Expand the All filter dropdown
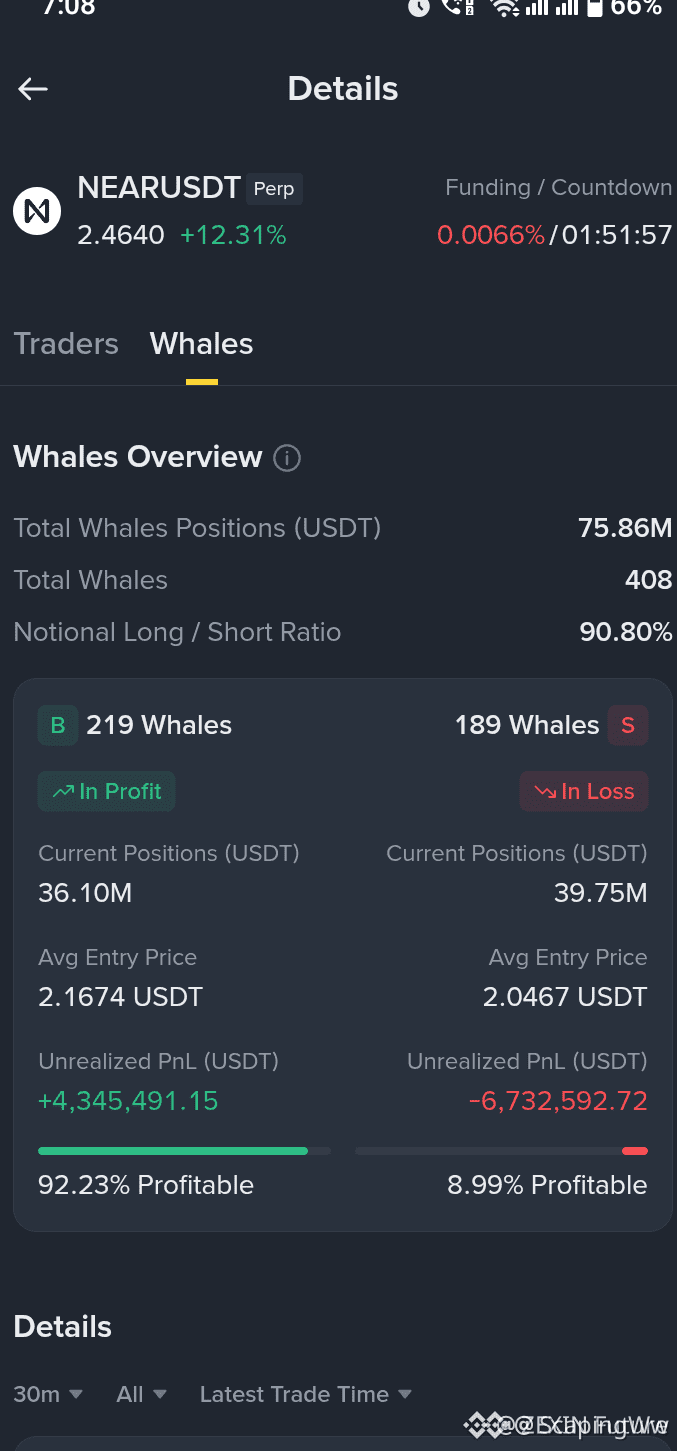Image resolution: width=677 pixels, height=1451 pixels. coord(141,1394)
